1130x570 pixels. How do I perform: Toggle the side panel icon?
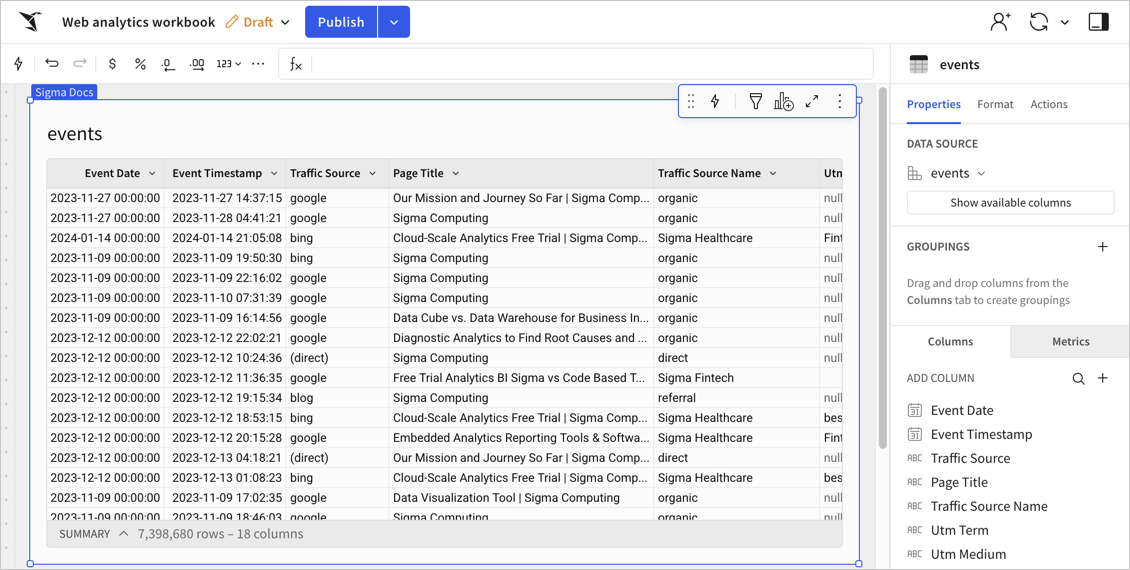click(1098, 22)
